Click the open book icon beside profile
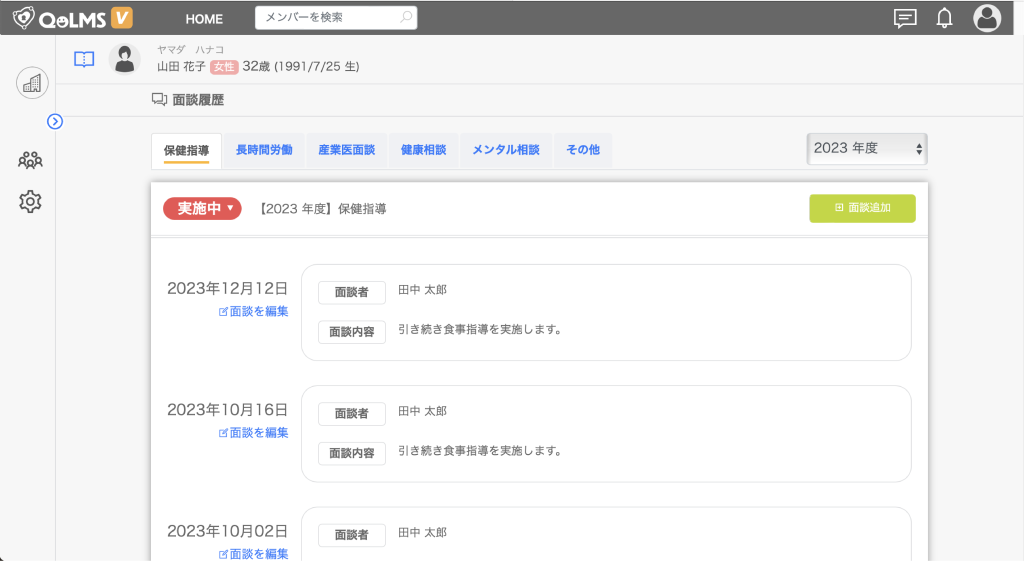 (84, 59)
